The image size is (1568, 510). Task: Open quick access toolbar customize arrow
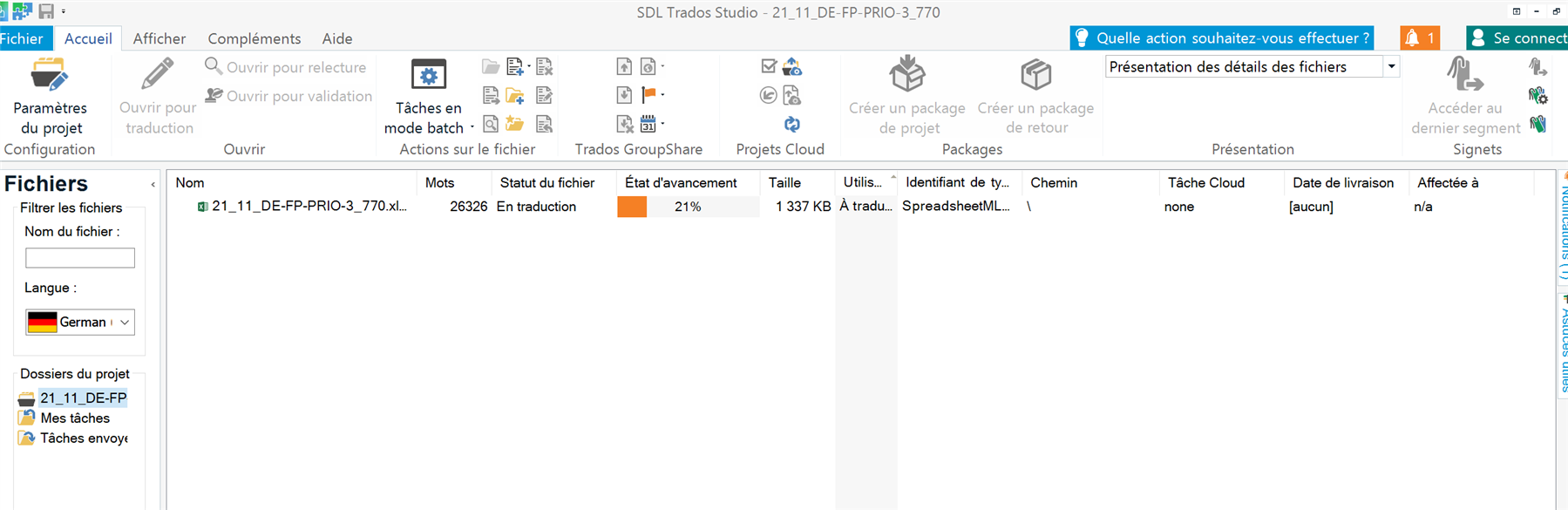tap(64, 11)
